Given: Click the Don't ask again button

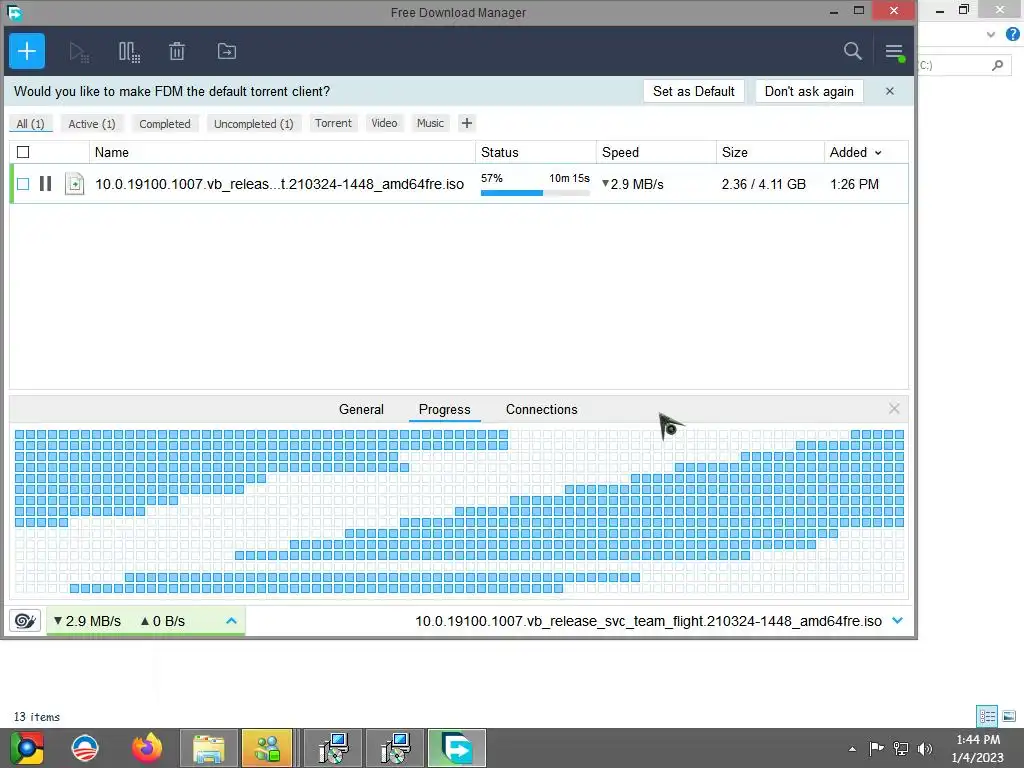Looking at the screenshot, I should 809,91.
